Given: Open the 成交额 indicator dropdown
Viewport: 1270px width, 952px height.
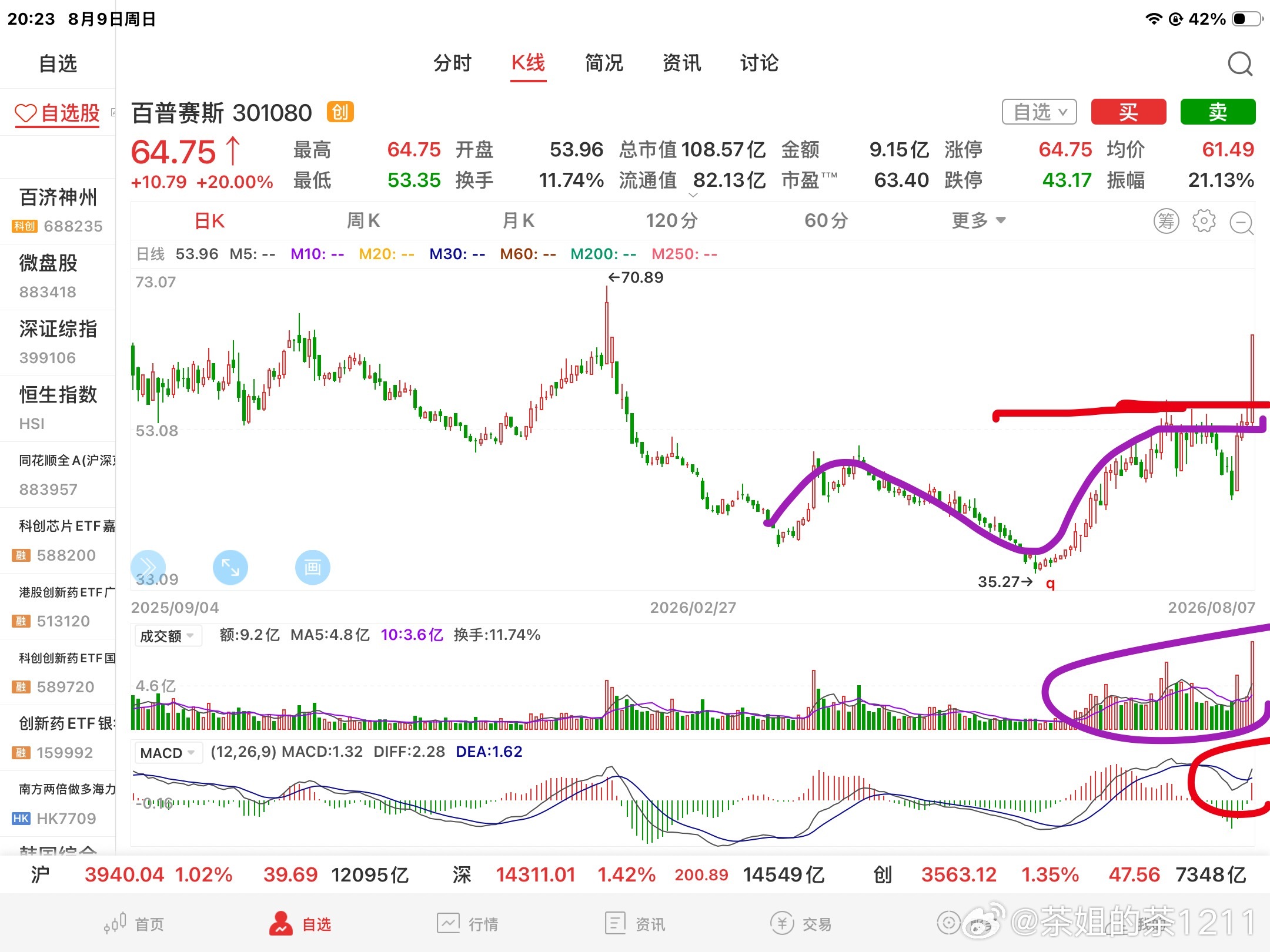Looking at the screenshot, I should pos(168,636).
